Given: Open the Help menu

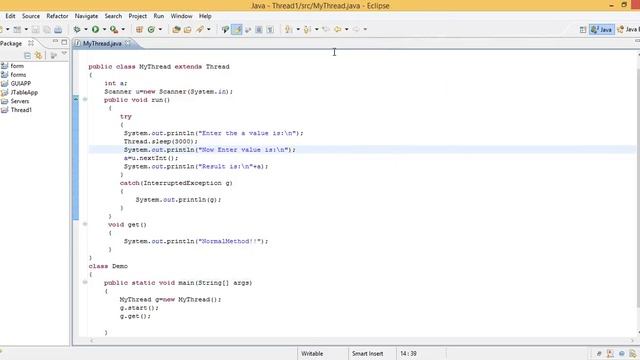Looking at the screenshot, I should (205, 16).
